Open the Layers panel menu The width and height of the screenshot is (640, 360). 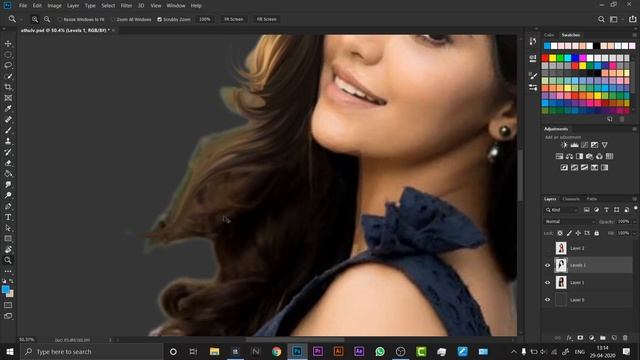634,199
